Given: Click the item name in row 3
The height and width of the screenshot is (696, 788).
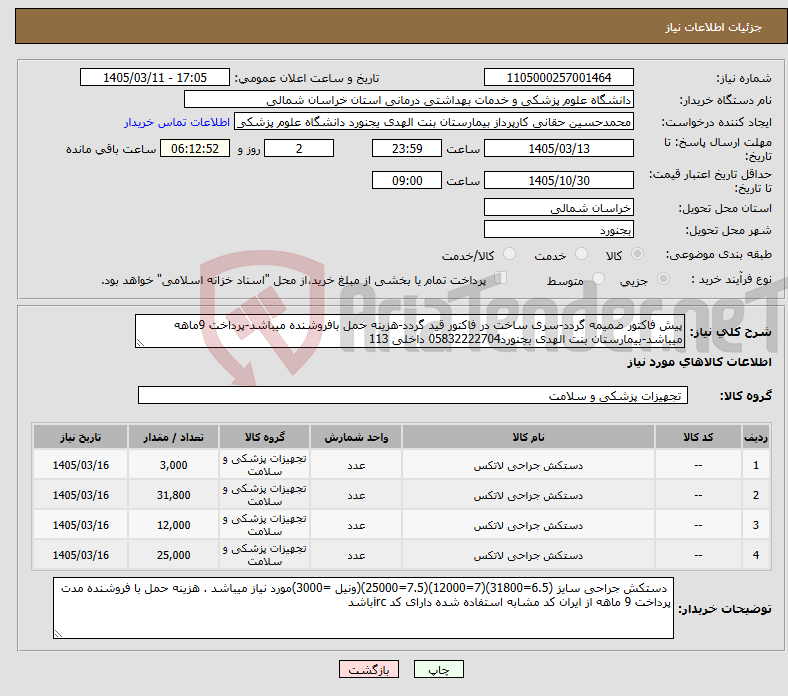Looking at the screenshot, I should coord(528,525).
